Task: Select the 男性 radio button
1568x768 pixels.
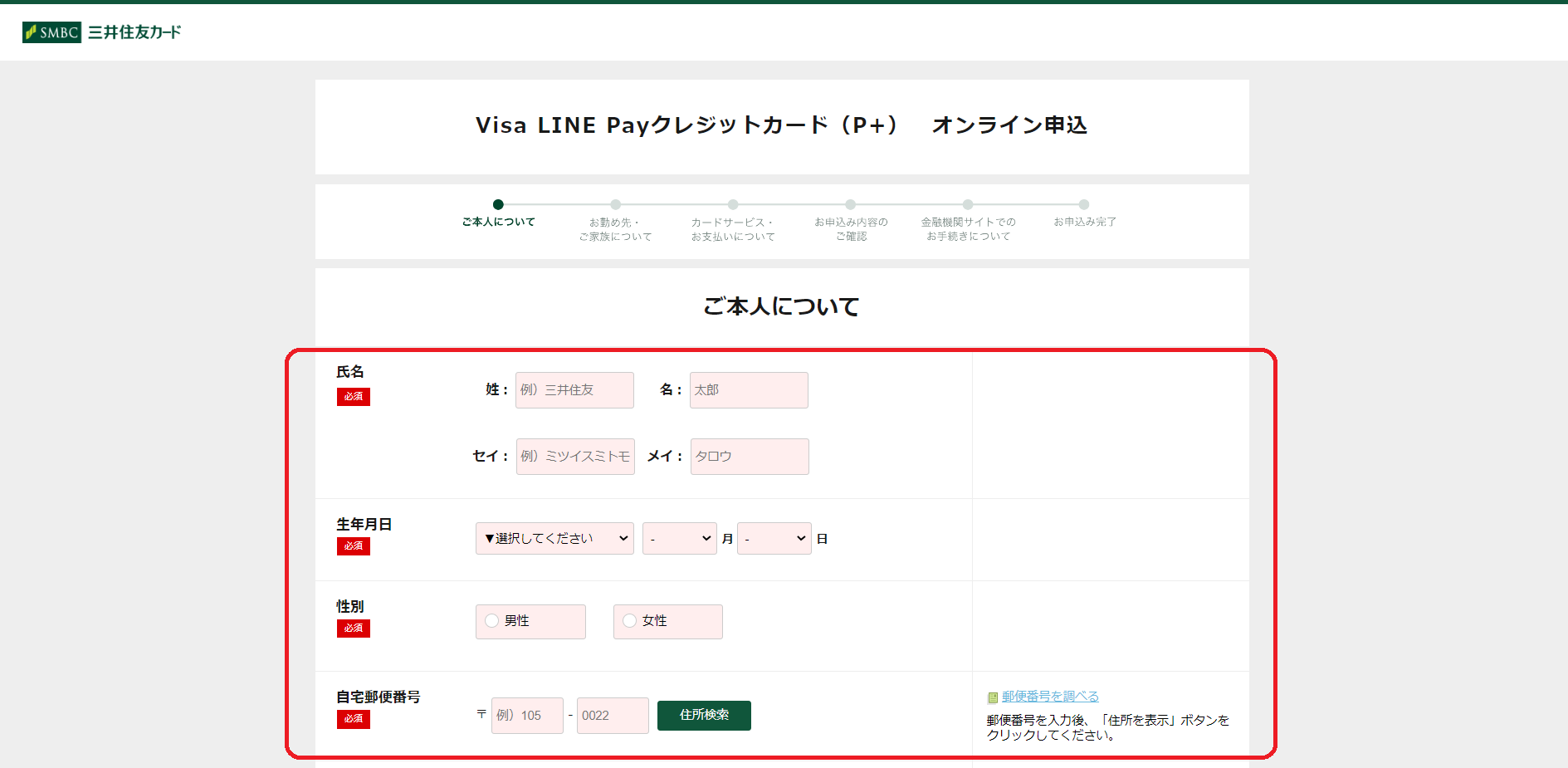Action: coord(491,621)
